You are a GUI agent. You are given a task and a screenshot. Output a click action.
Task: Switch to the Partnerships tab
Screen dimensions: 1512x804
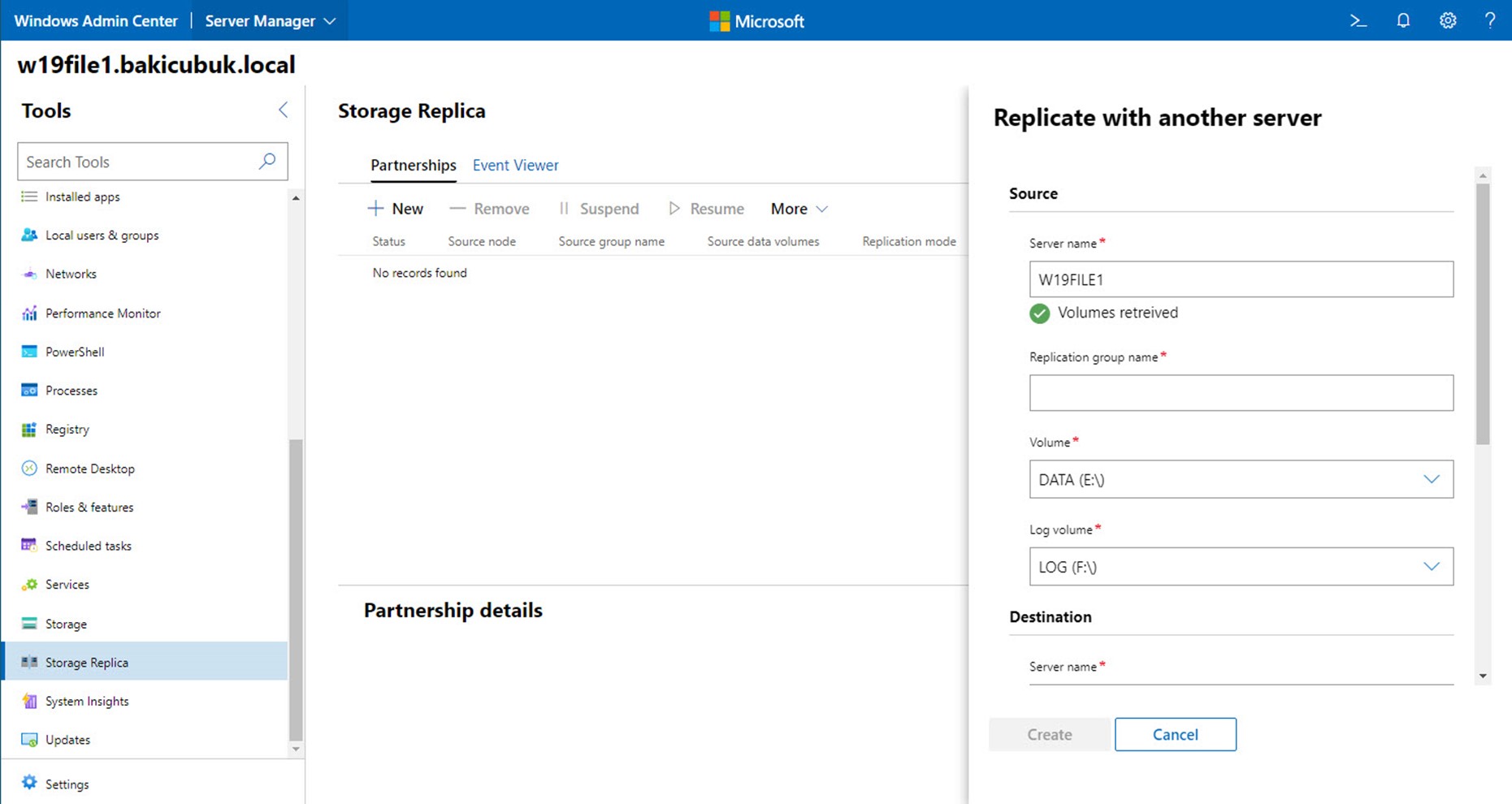413,165
